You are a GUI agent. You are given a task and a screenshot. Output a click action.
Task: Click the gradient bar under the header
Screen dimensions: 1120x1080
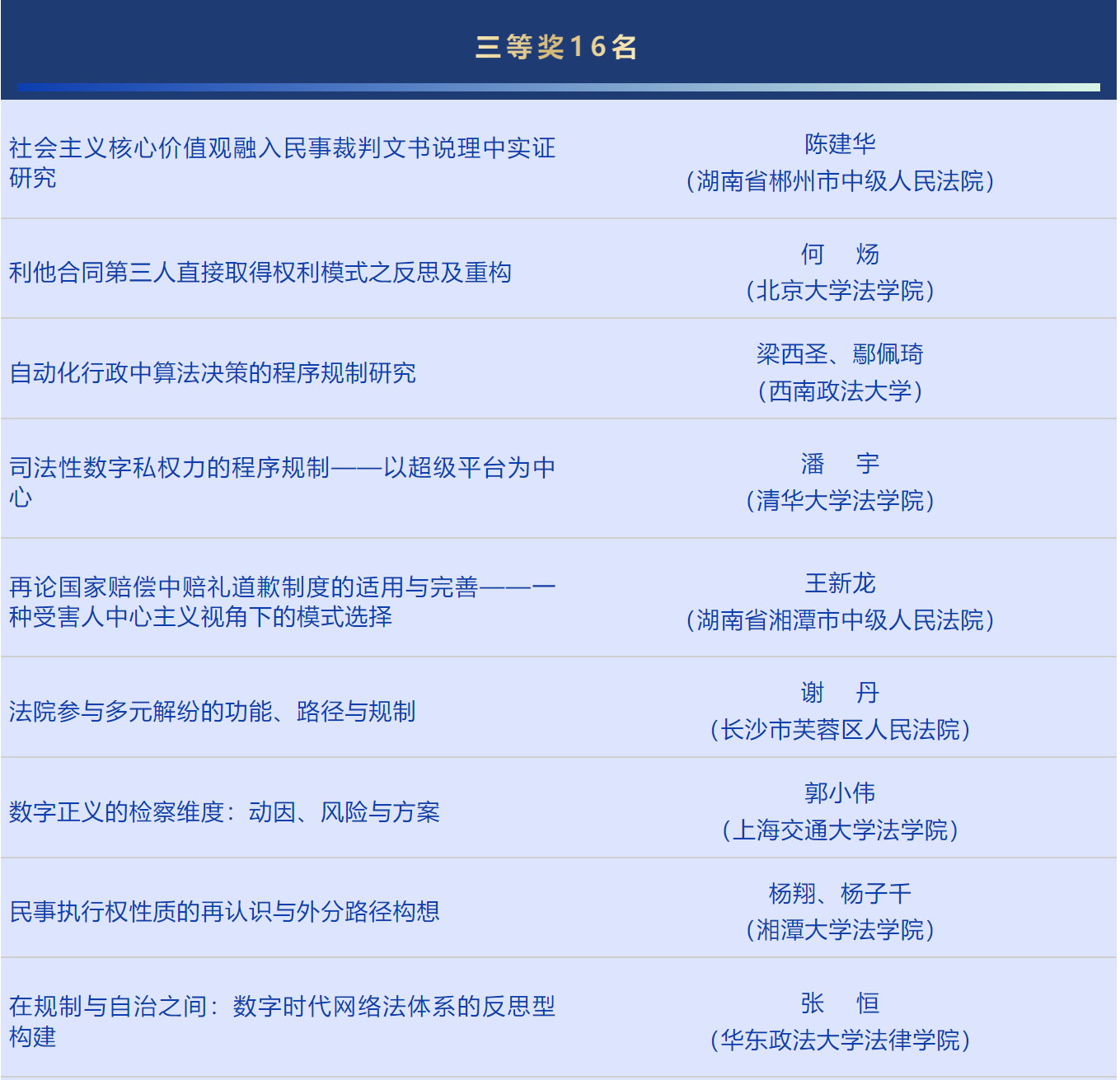pos(559,87)
